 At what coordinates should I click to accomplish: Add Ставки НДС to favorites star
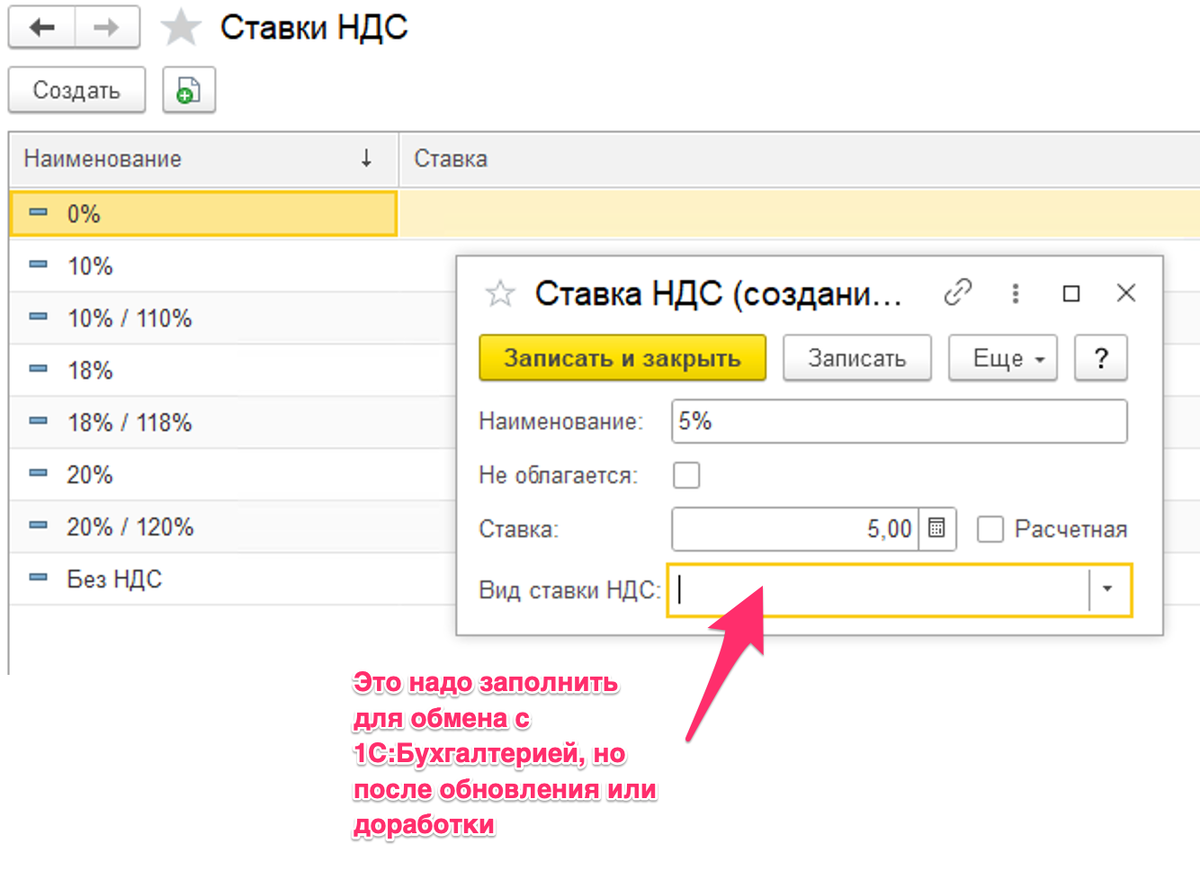(x=181, y=28)
